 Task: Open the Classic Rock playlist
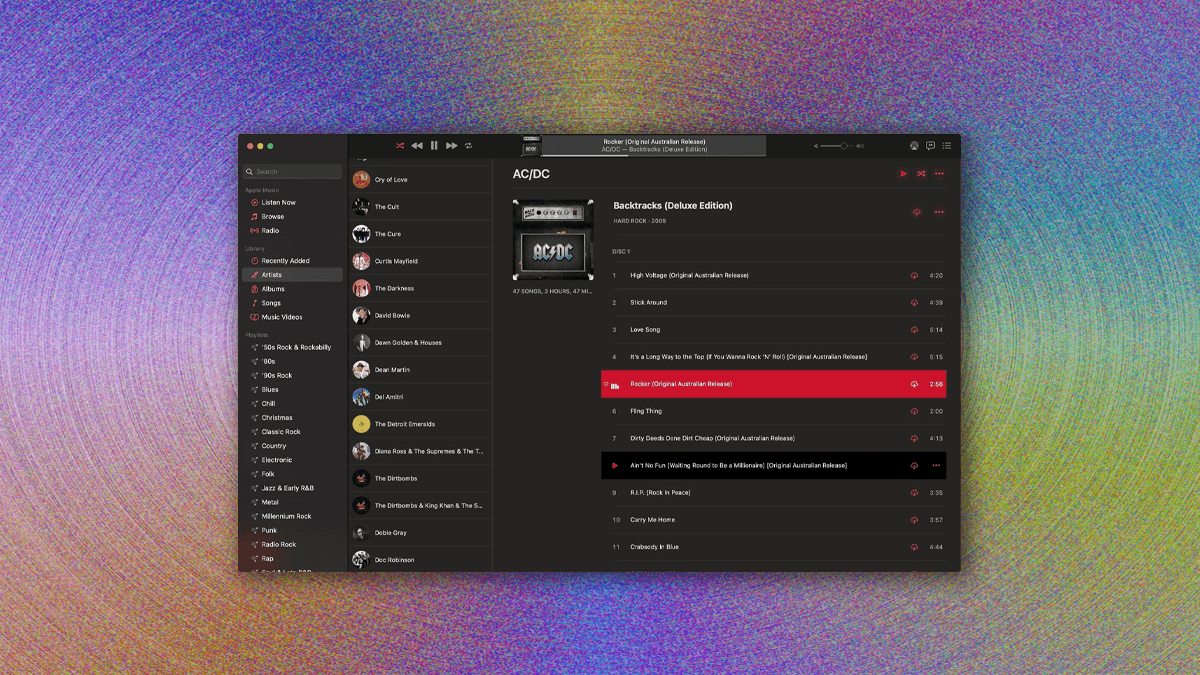point(281,432)
